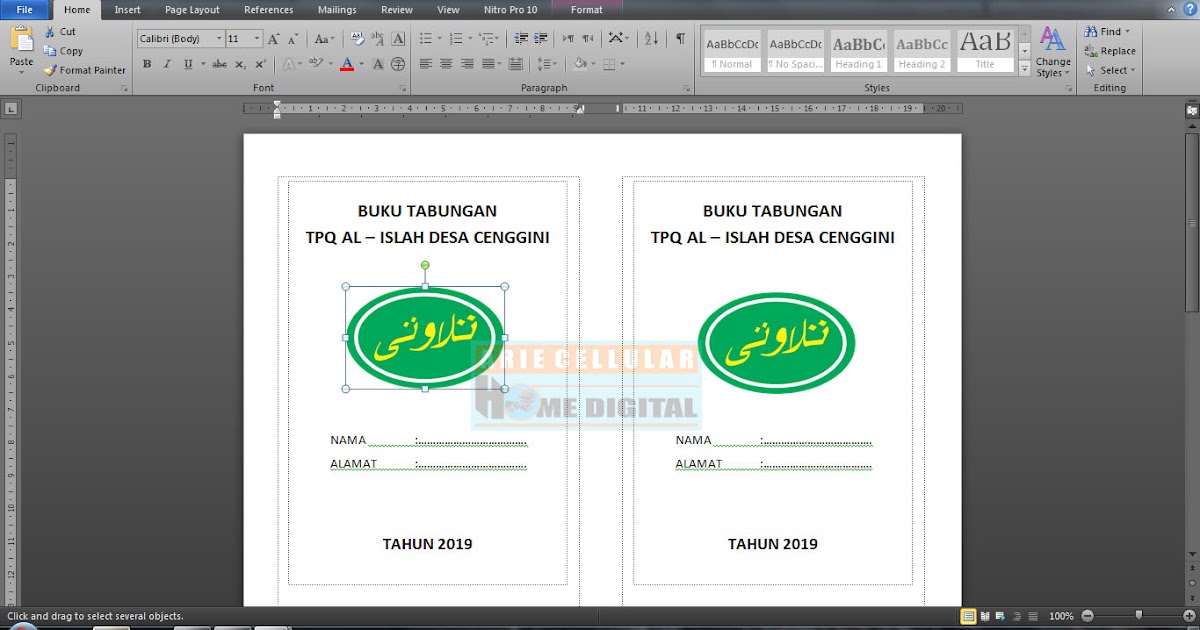Apply bold formatting to text

pos(147,63)
